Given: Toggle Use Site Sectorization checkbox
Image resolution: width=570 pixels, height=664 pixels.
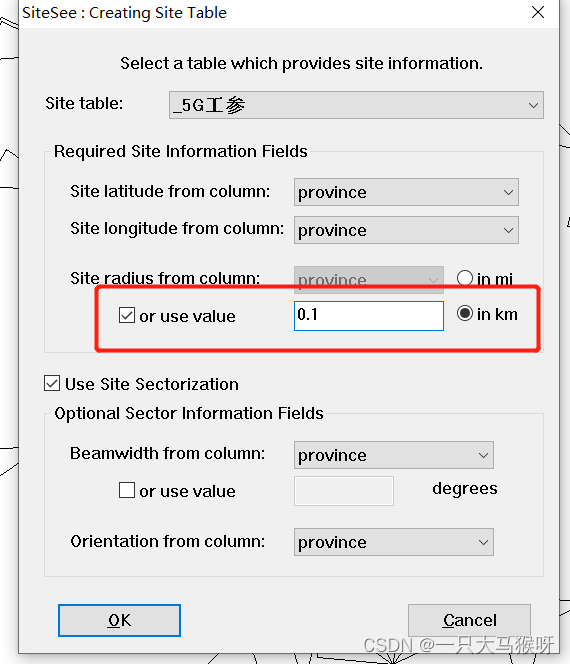Looking at the screenshot, I should pyautogui.click(x=52, y=383).
